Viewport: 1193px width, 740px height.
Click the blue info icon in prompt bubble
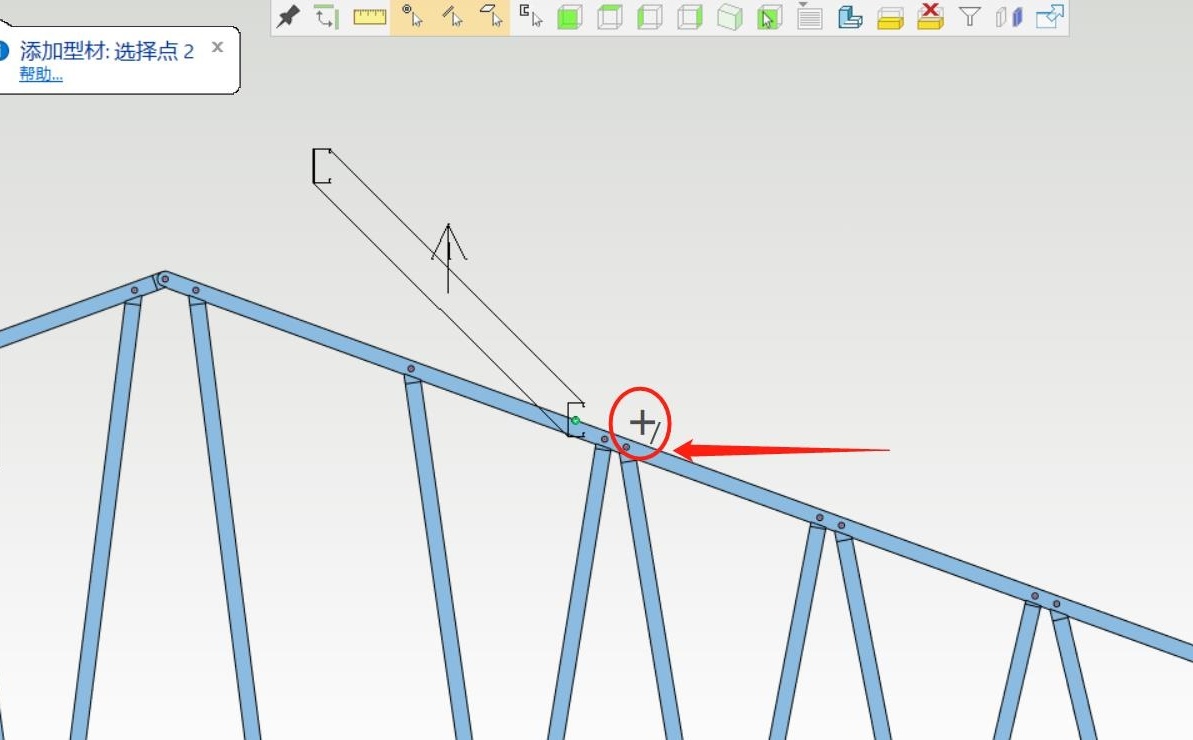(x=3, y=51)
